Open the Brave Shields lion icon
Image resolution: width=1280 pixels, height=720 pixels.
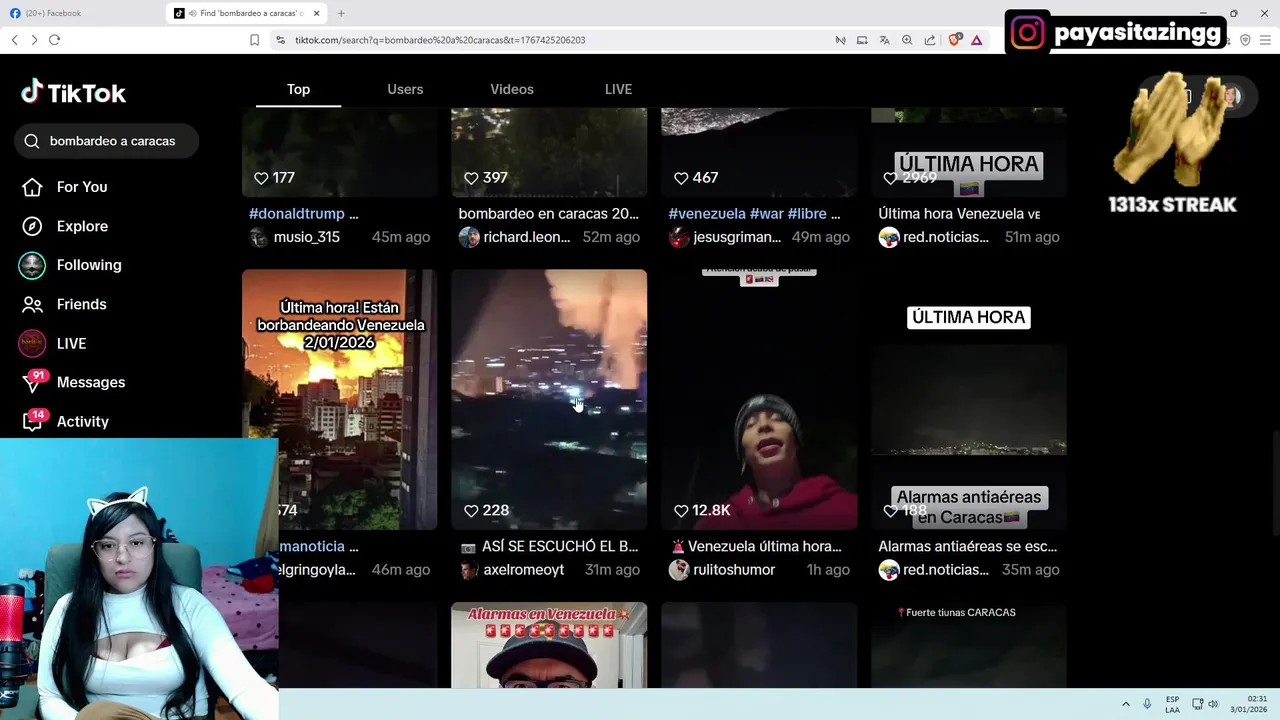tap(954, 40)
